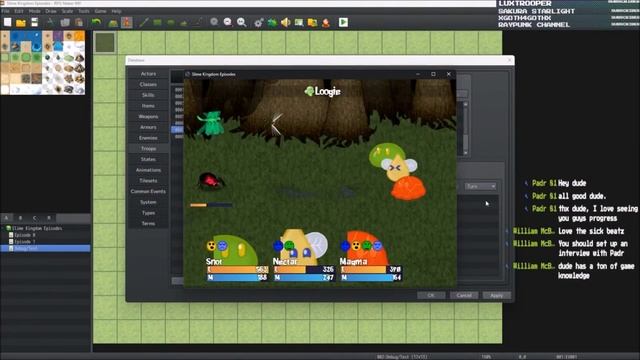Zoom out of the map
The image size is (640, 360).
[228, 22]
